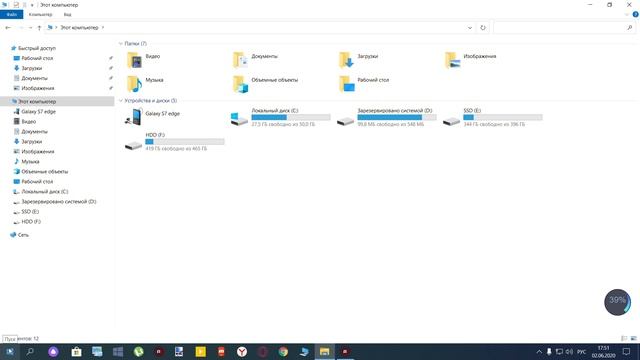The width and height of the screenshot is (640, 360).
Task: Open the notification center icon
Action: coord(626,351)
